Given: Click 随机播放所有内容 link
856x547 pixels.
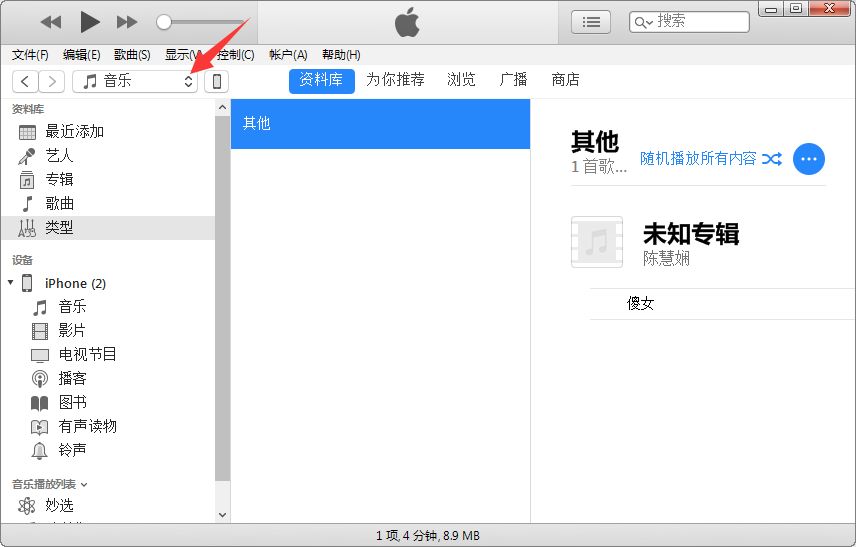Looking at the screenshot, I should (698, 159).
